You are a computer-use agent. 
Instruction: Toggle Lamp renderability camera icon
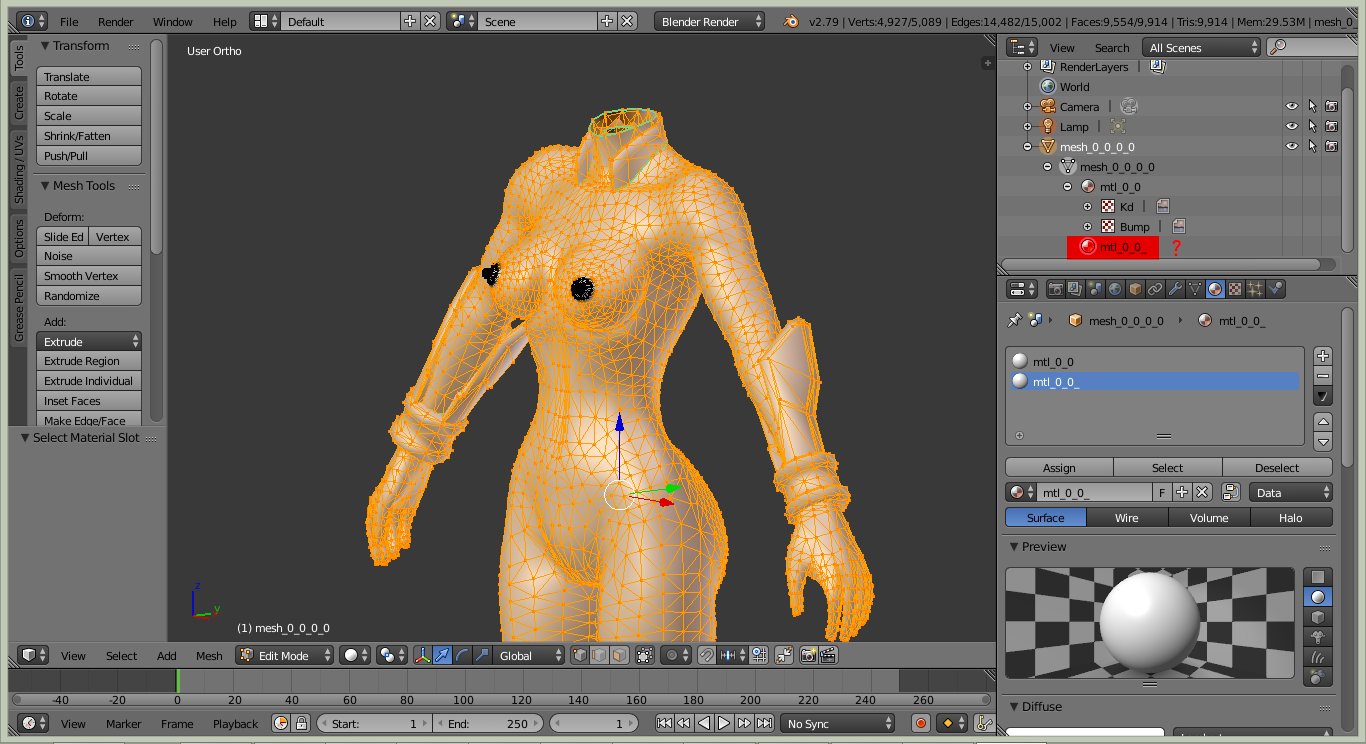(x=1331, y=126)
